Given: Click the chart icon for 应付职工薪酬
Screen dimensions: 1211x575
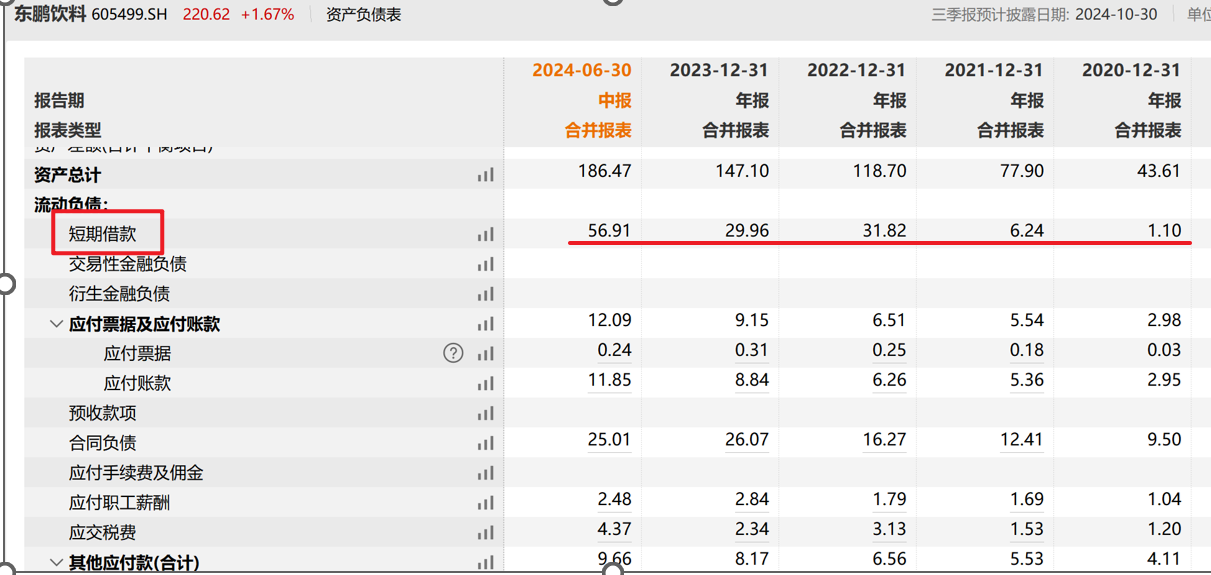Looking at the screenshot, I should (x=485, y=503).
